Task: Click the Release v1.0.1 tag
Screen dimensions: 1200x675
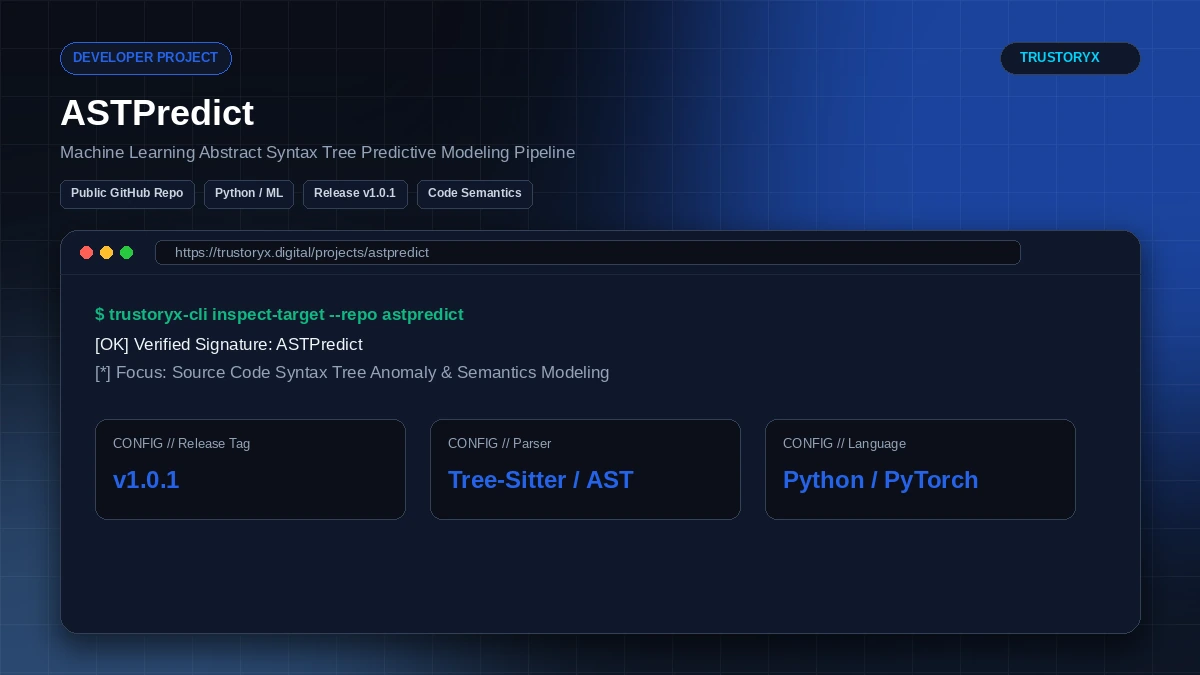Action: (x=355, y=193)
